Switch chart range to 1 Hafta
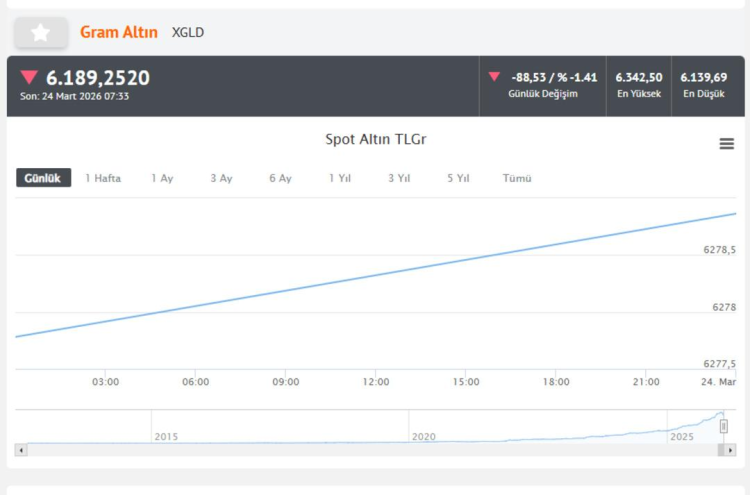The image size is (750, 495). (x=103, y=178)
